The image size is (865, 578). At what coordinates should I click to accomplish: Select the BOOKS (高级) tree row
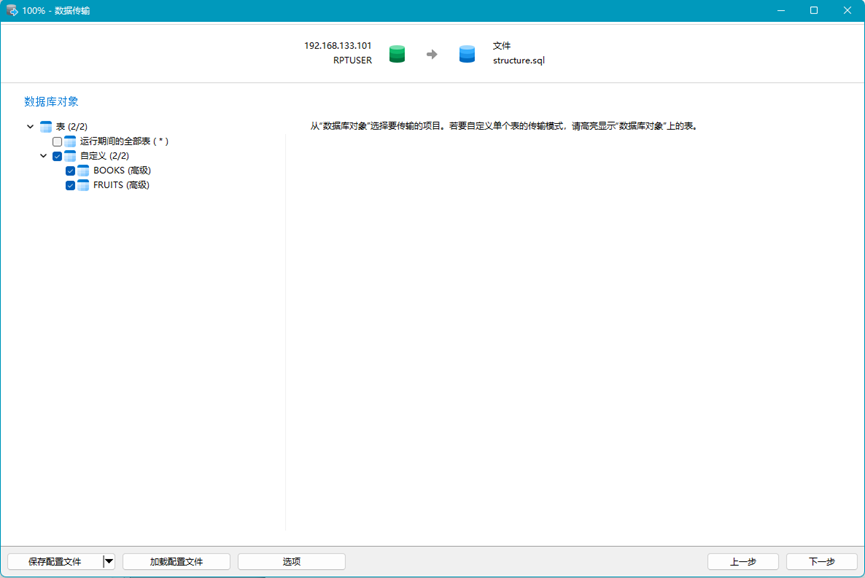coord(122,170)
